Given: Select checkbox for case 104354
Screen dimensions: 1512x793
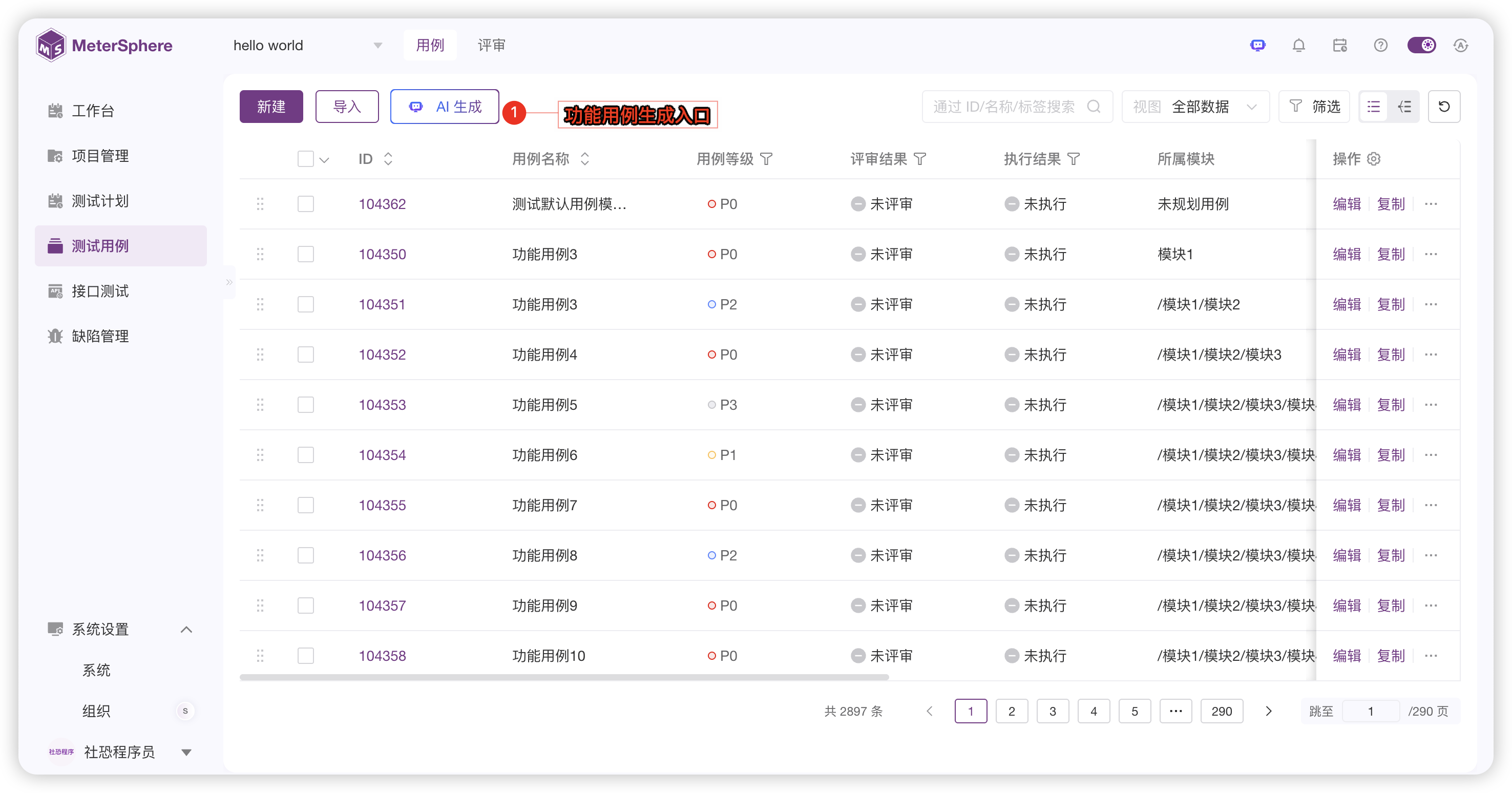Looking at the screenshot, I should [305, 455].
